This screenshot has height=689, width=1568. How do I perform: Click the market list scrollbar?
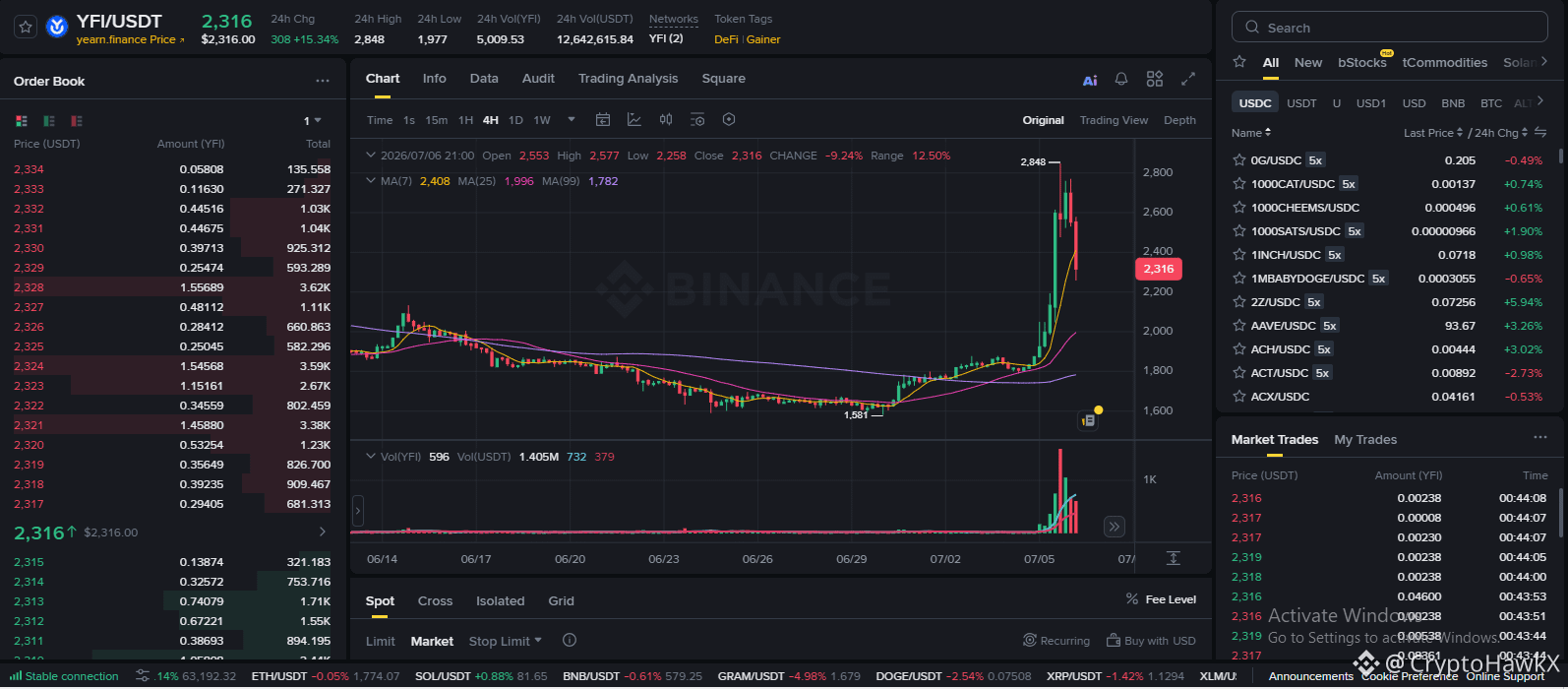click(x=1560, y=157)
